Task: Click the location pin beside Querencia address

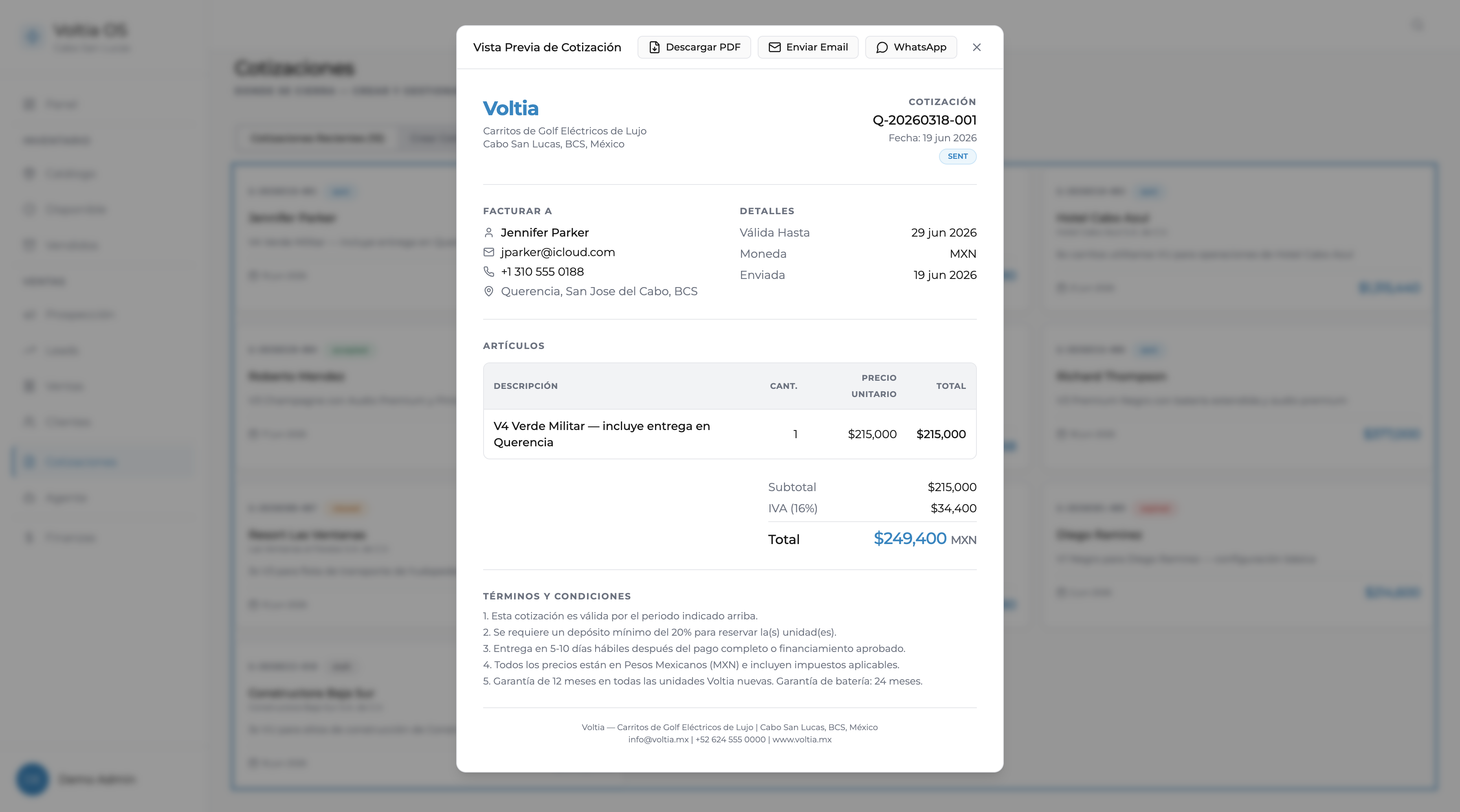Action: click(488, 291)
